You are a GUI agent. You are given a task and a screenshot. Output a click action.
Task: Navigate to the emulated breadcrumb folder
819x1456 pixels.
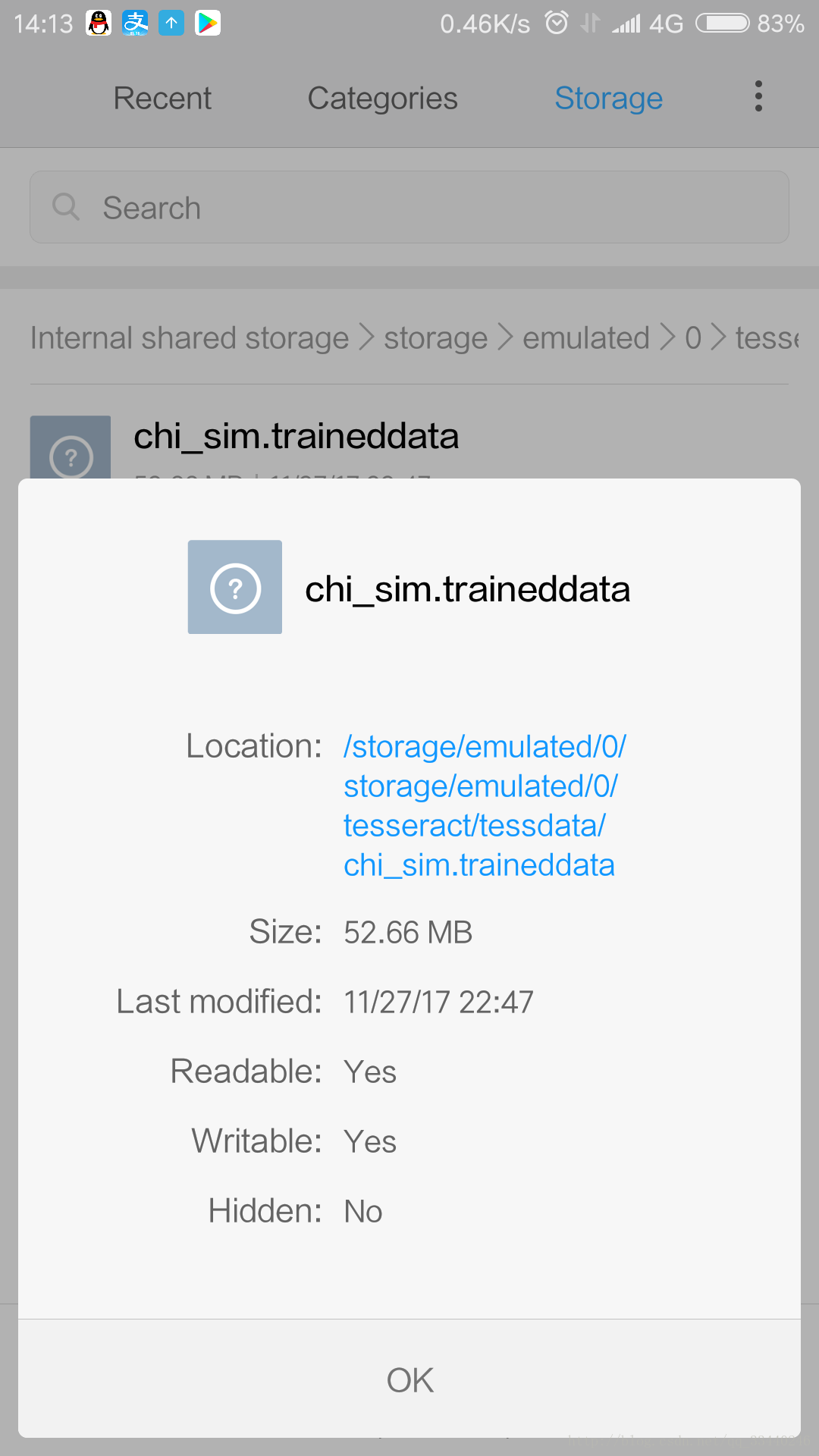[586, 337]
